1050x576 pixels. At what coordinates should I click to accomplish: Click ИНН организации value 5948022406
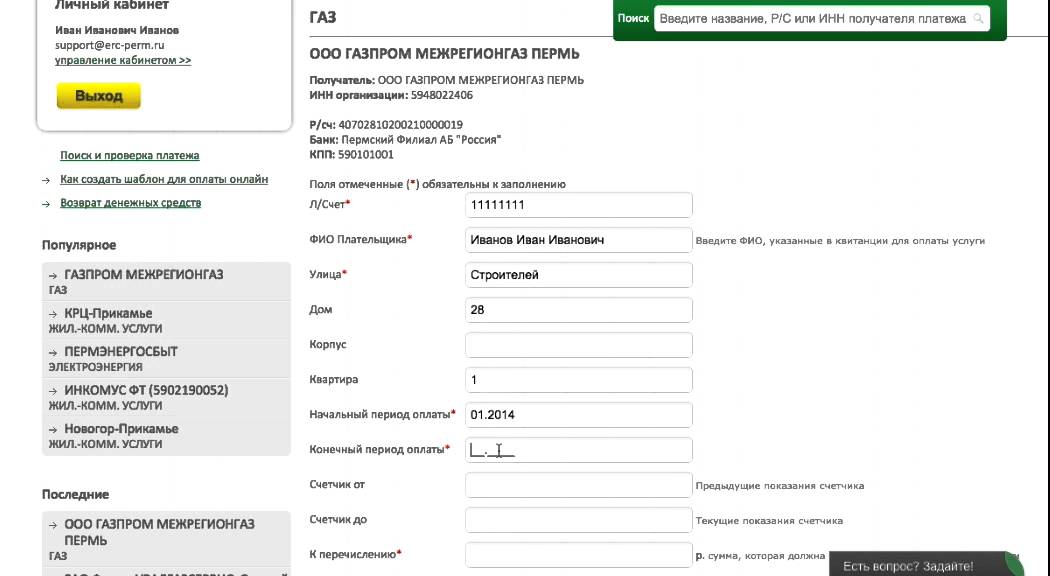(442, 95)
